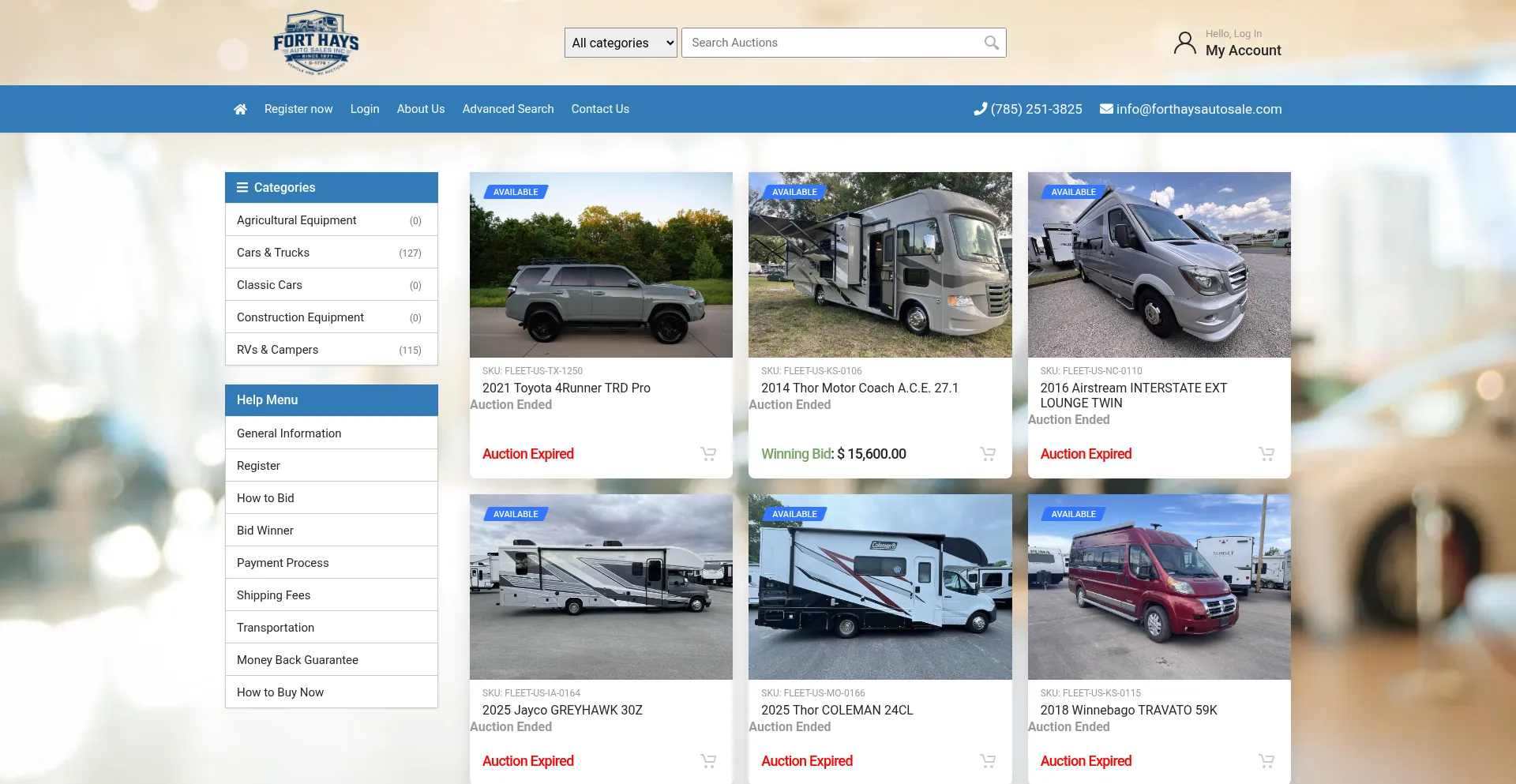Open the 2025 Jayco Greyhawk photo
This screenshot has height=784, width=1516.
click(601, 587)
